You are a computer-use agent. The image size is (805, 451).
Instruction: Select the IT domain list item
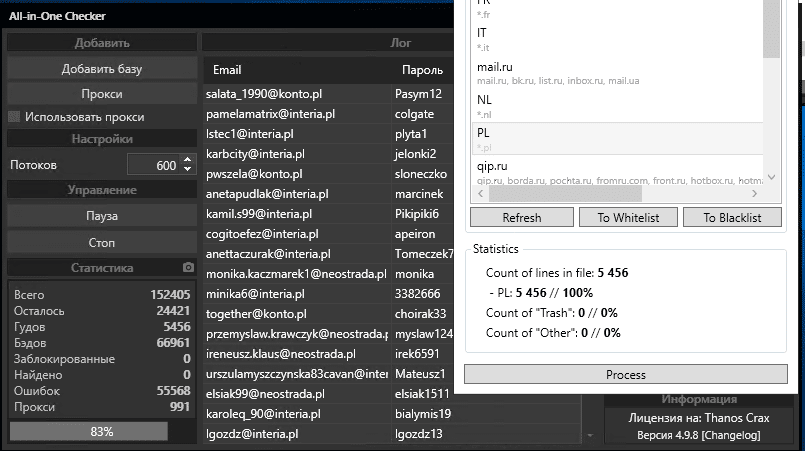pyautogui.click(x=617, y=40)
